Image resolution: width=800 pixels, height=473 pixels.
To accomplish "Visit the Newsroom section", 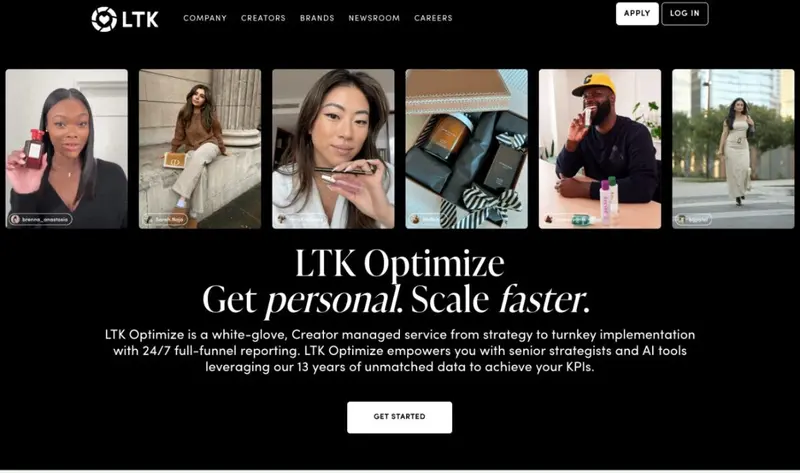I will pyautogui.click(x=374, y=18).
